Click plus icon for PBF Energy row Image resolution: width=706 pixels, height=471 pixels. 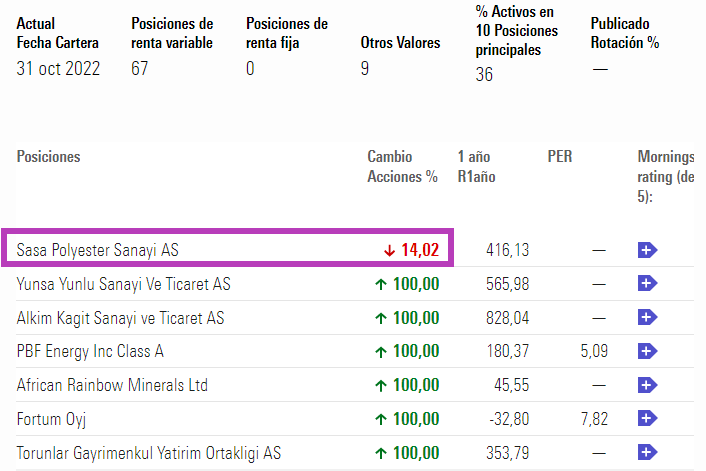pyautogui.click(x=647, y=351)
